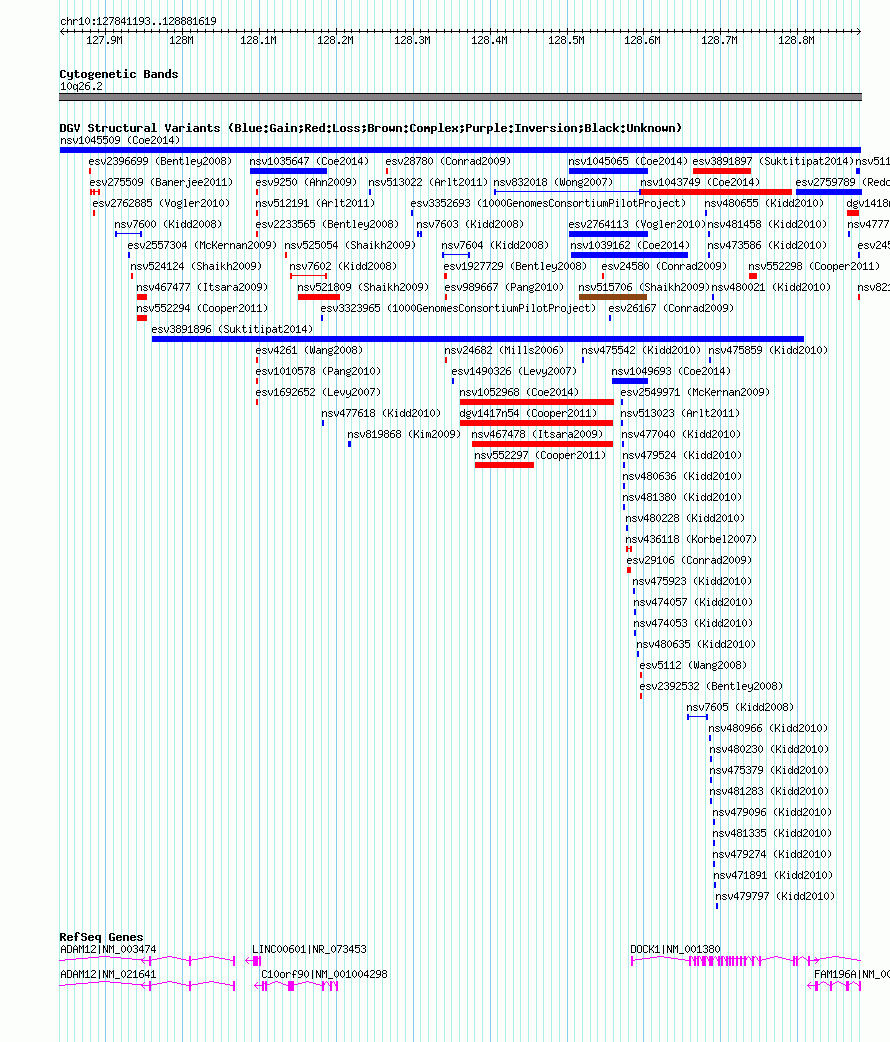Select esv2764113 (Vogler2010) variant
This screenshot has height=1042, width=890.
tap(637, 225)
